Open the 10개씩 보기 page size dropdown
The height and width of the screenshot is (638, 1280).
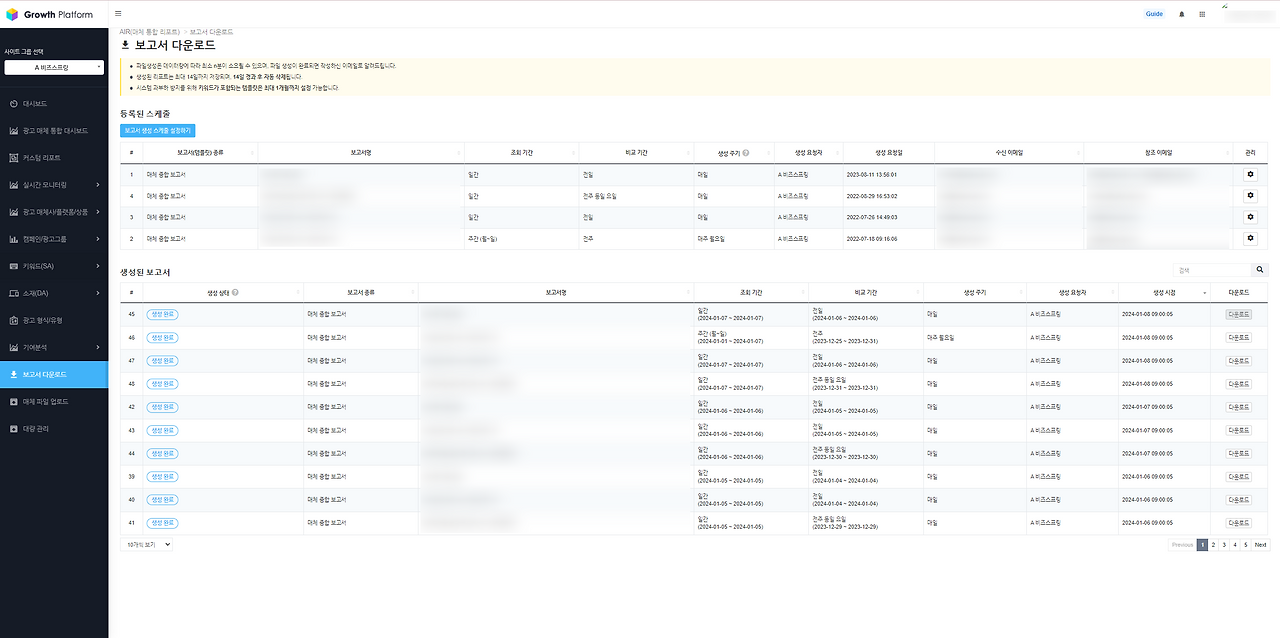tap(147, 544)
